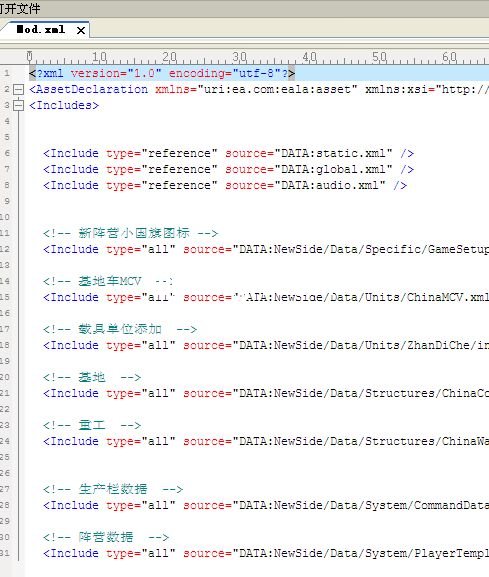Click the 生产栏数据 comment

113,489
